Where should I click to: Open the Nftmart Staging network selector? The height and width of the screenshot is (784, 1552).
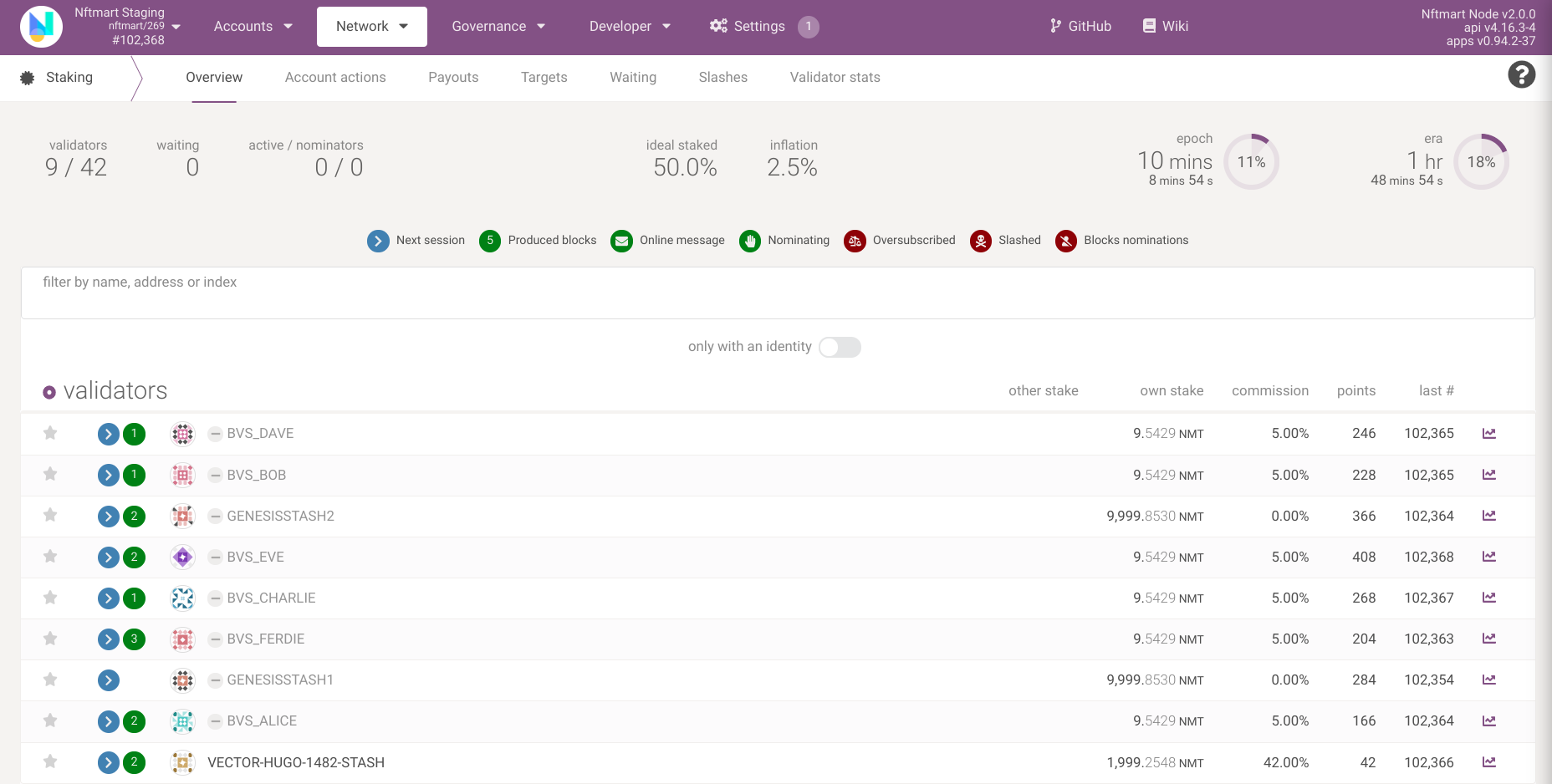[x=100, y=27]
